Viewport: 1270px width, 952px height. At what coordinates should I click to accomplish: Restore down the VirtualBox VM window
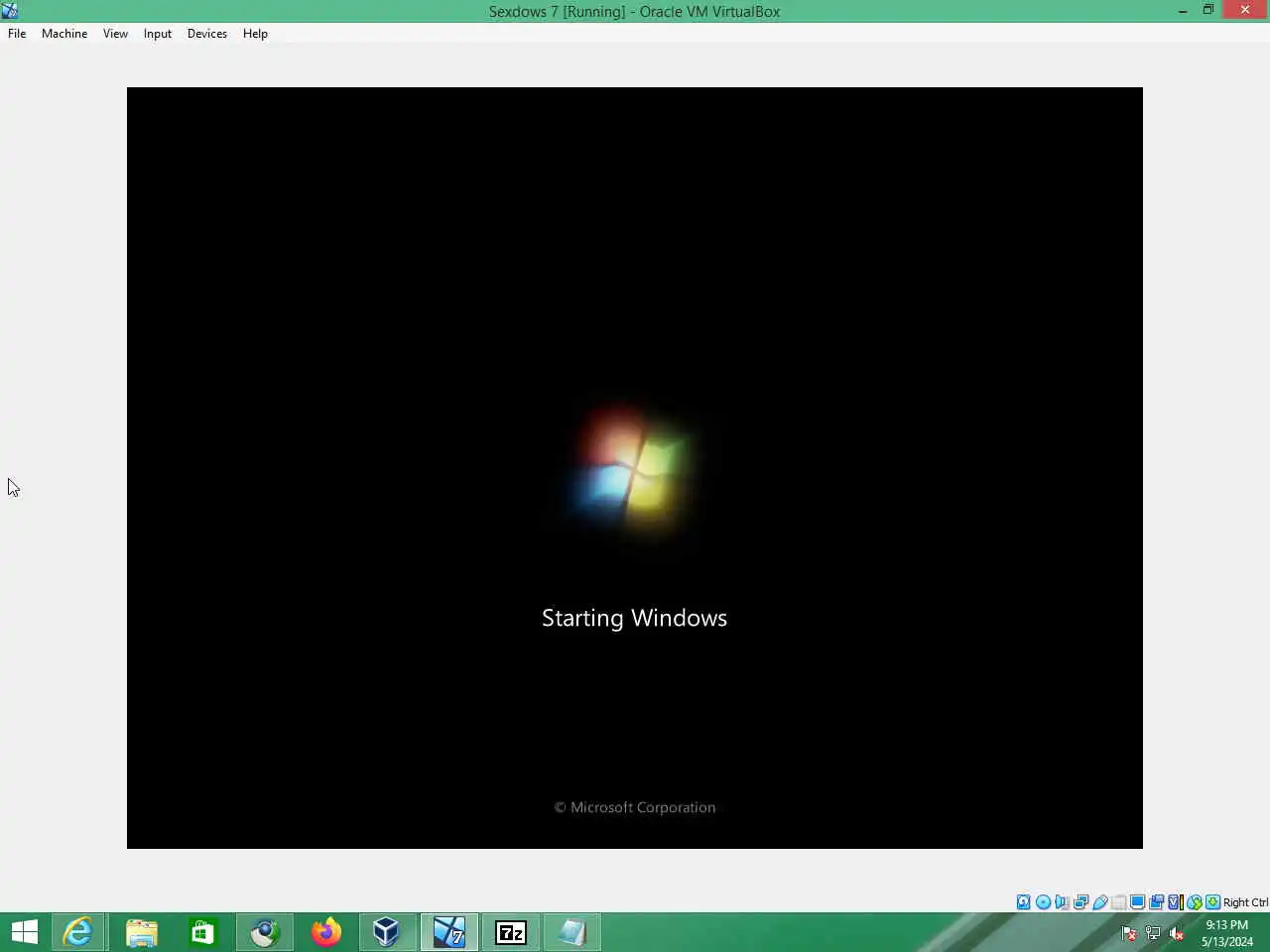[x=1208, y=10]
